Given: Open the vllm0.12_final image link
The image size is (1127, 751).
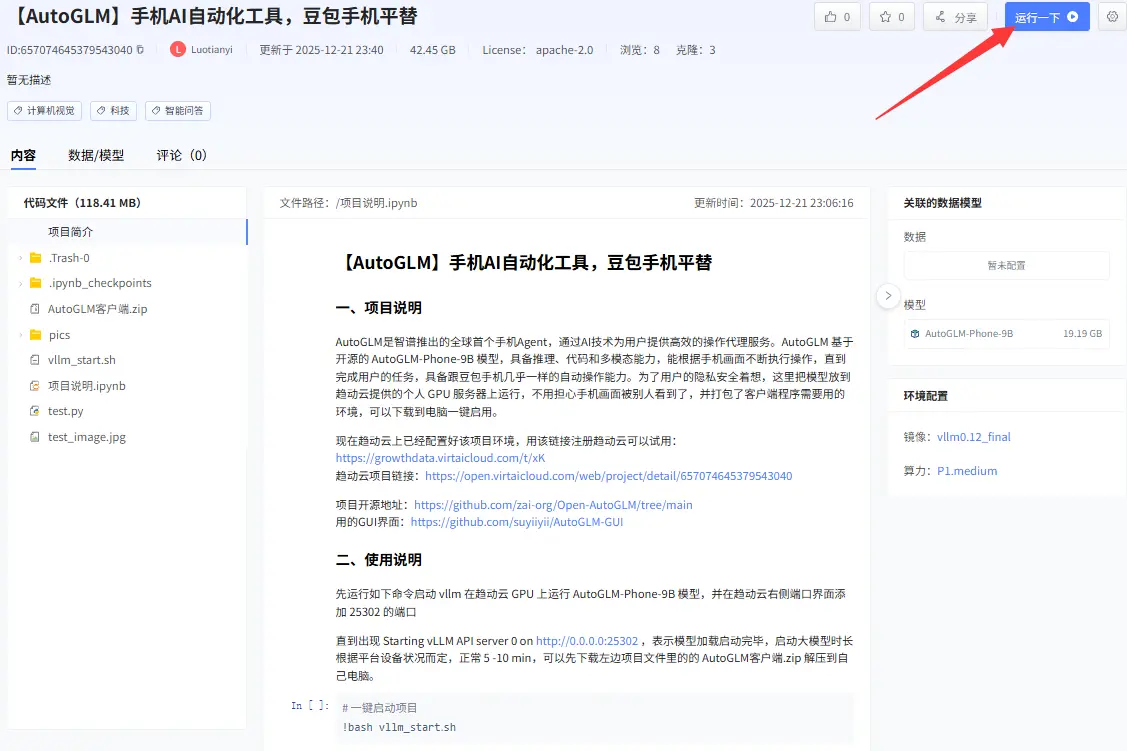Looking at the screenshot, I should 974,437.
